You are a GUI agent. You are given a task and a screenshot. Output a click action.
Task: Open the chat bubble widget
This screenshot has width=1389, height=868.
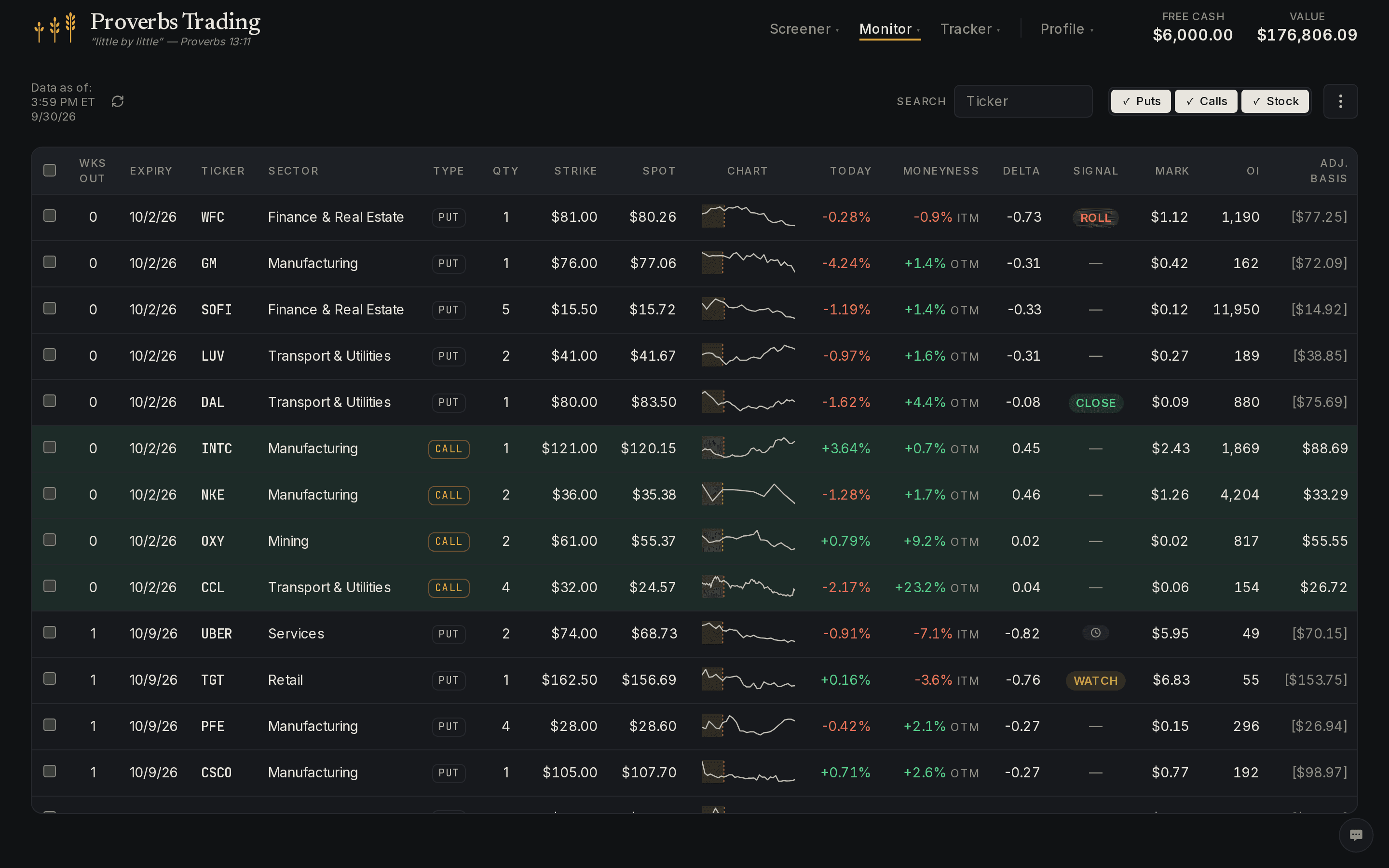point(1356,835)
